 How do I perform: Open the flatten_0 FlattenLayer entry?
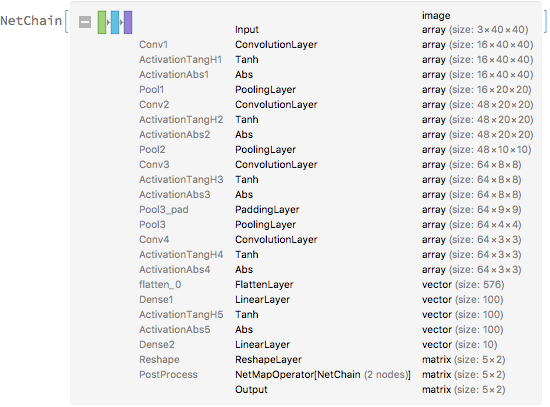tap(336, 285)
